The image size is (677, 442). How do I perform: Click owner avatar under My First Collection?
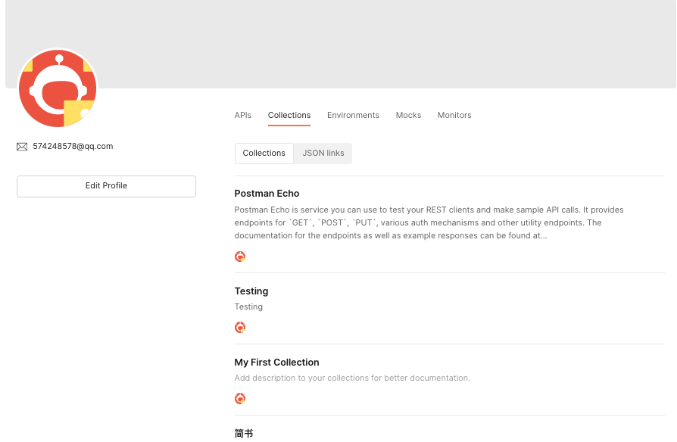pyautogui.click(x=240, y=398)
